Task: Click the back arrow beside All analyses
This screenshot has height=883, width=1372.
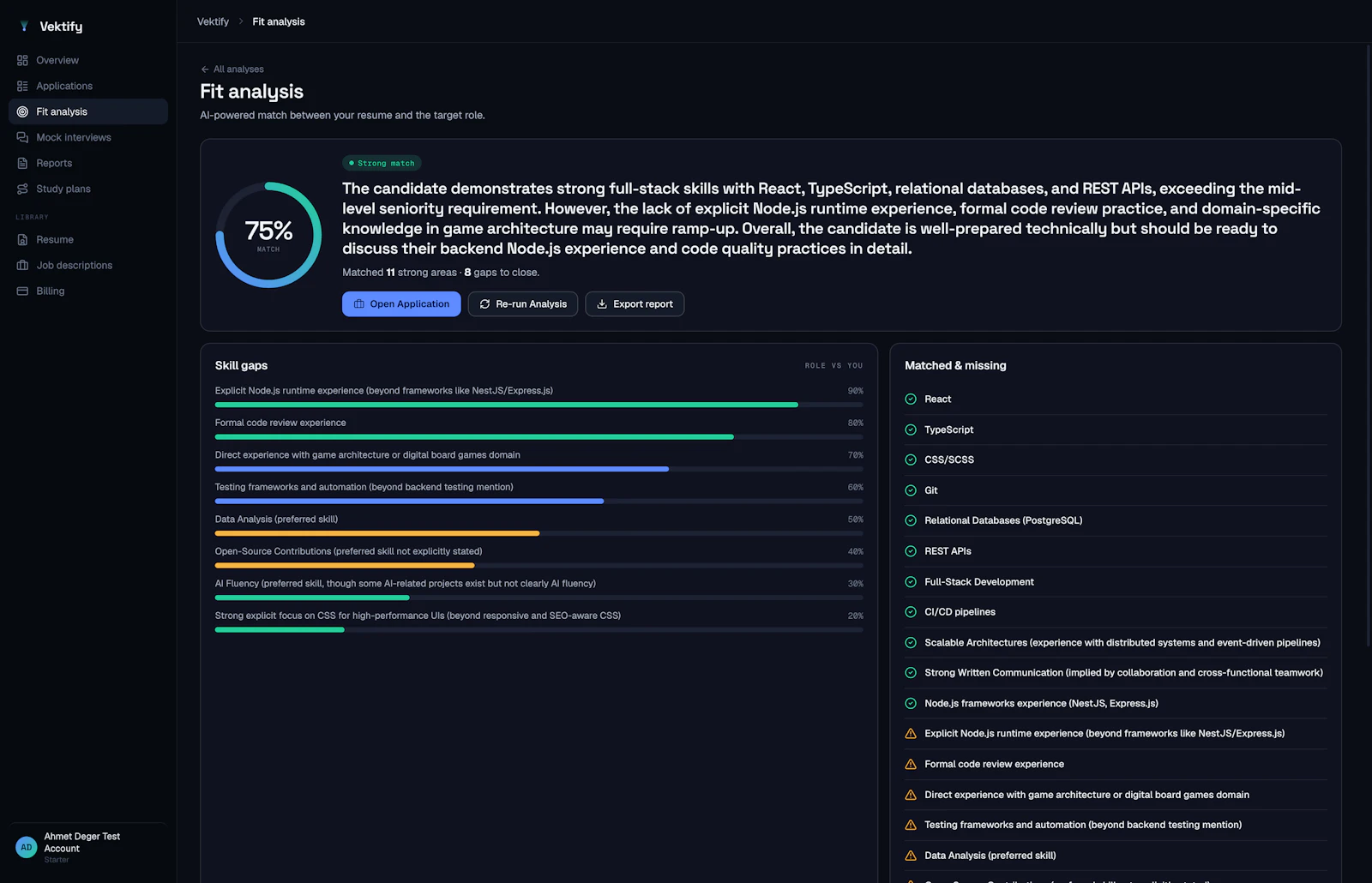Action: click(205, 69)
